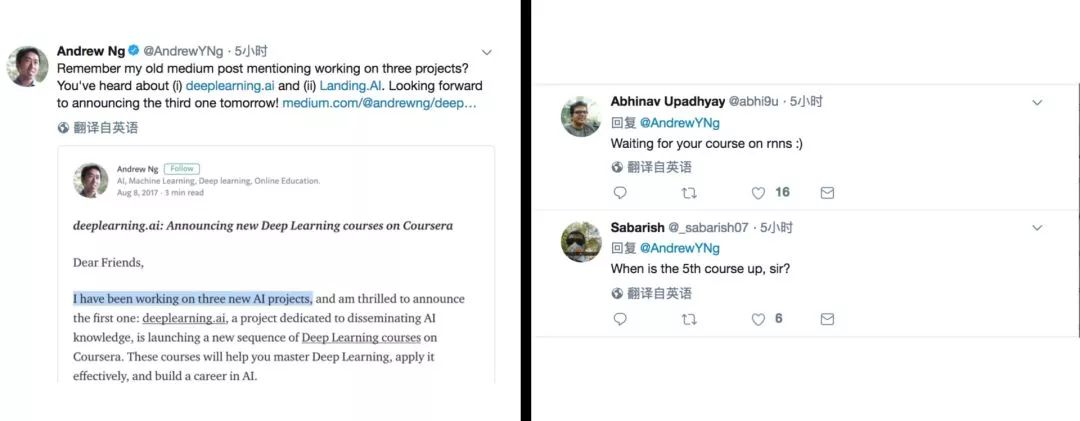Click the @AndrewYNg mention in Sabarish's reply
The height and width of the screenshot is (421, 1080).
click(679, 248)
